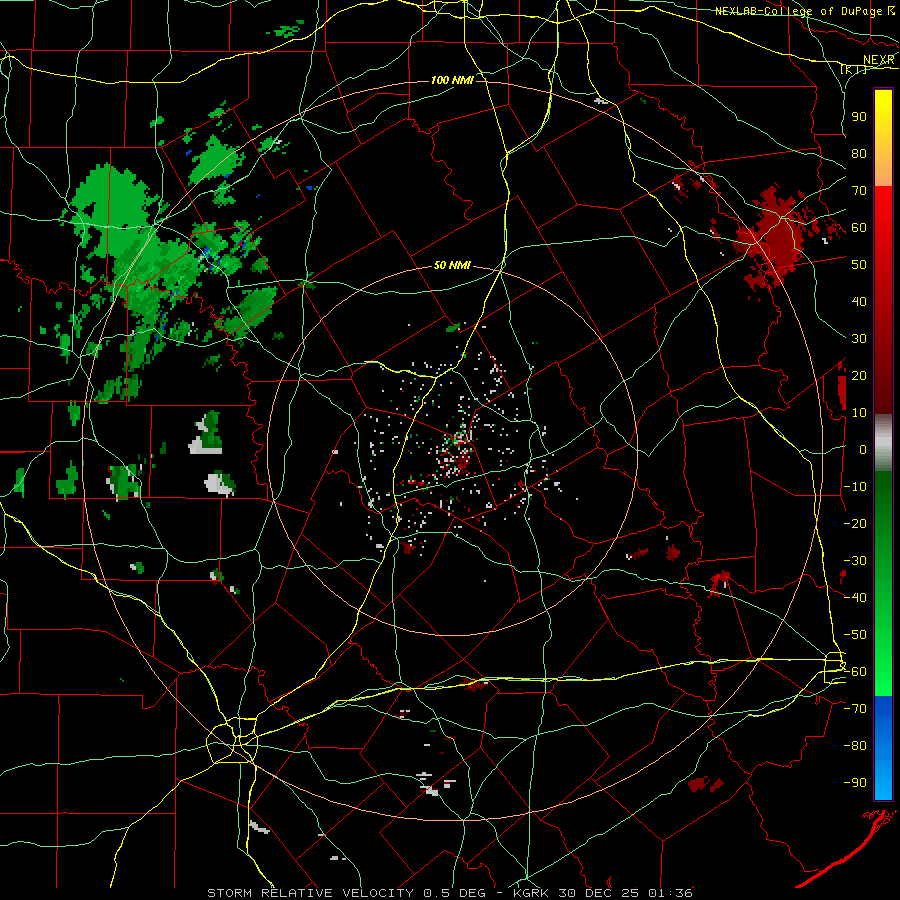Screen dimensions: 900x900
Task: Click the positive 70 velocity scale label
Action: point(859,191)
